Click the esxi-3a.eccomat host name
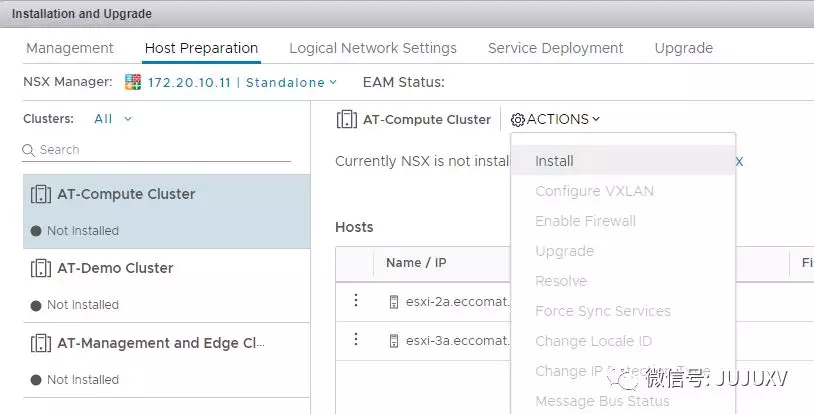Image resolution: width=814 pixels, height=414 pixels. point(458,341)
